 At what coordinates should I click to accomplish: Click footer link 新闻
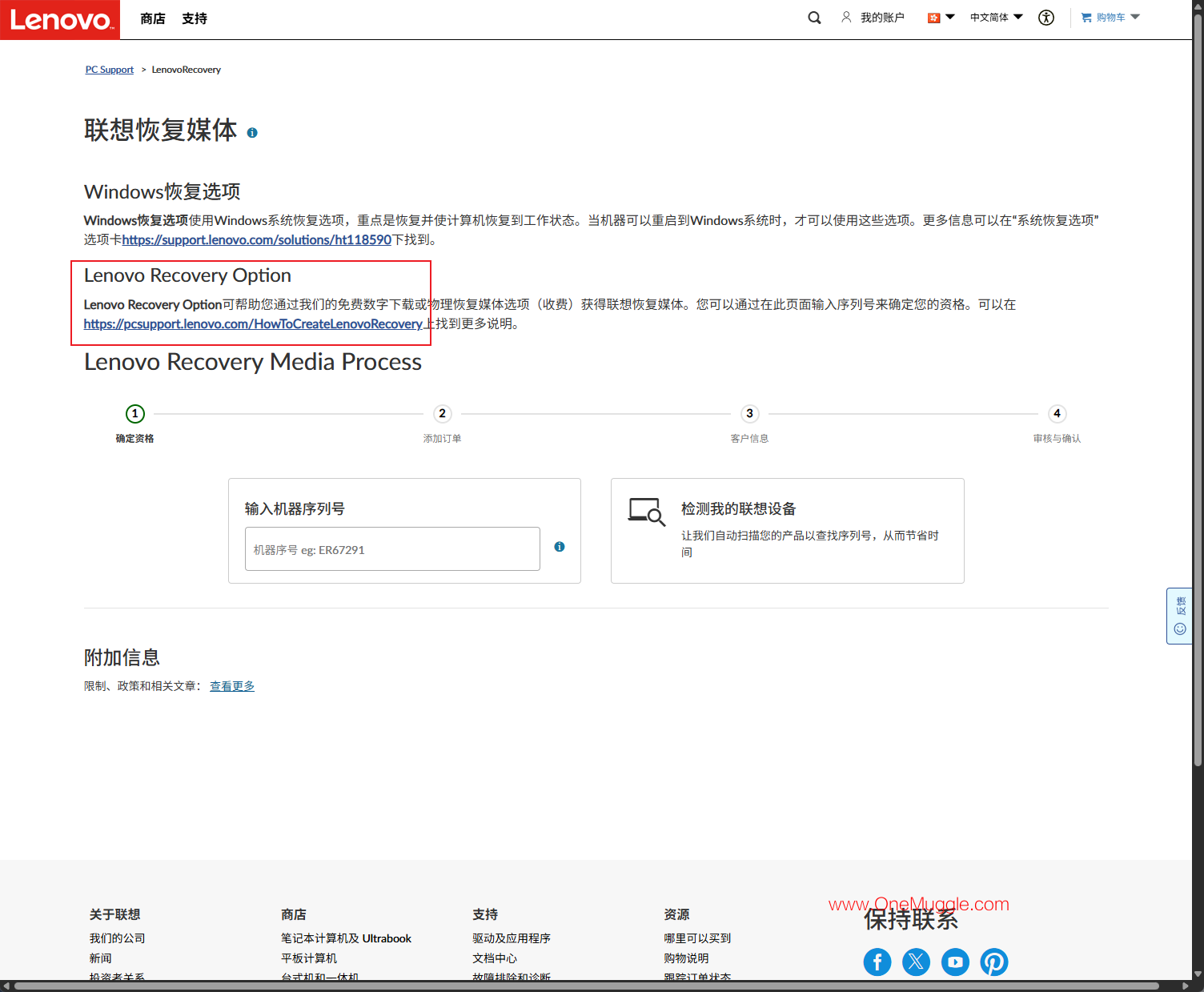click(101, 958)
